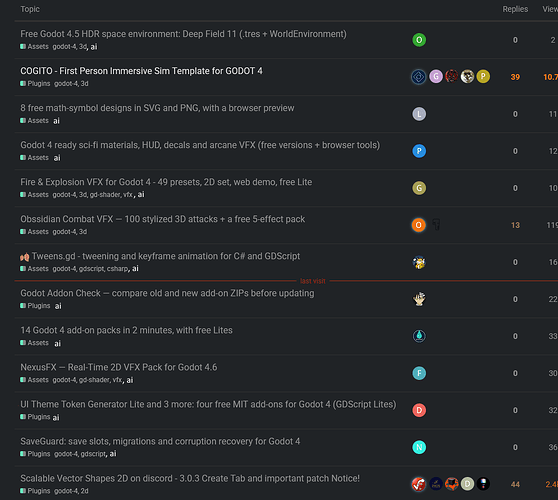The image size is (558, 500).
Task: Sort by the Topic column header
Action: point(30,9)
